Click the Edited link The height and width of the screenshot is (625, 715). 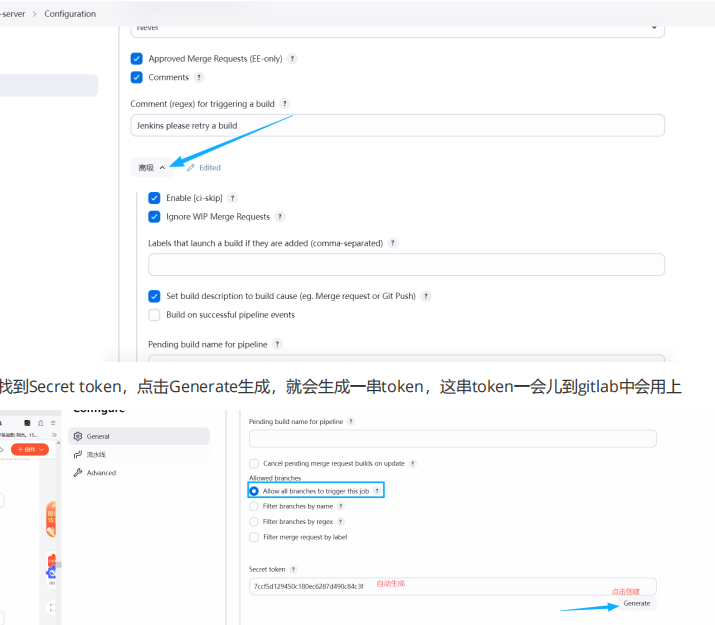[210, 168]
